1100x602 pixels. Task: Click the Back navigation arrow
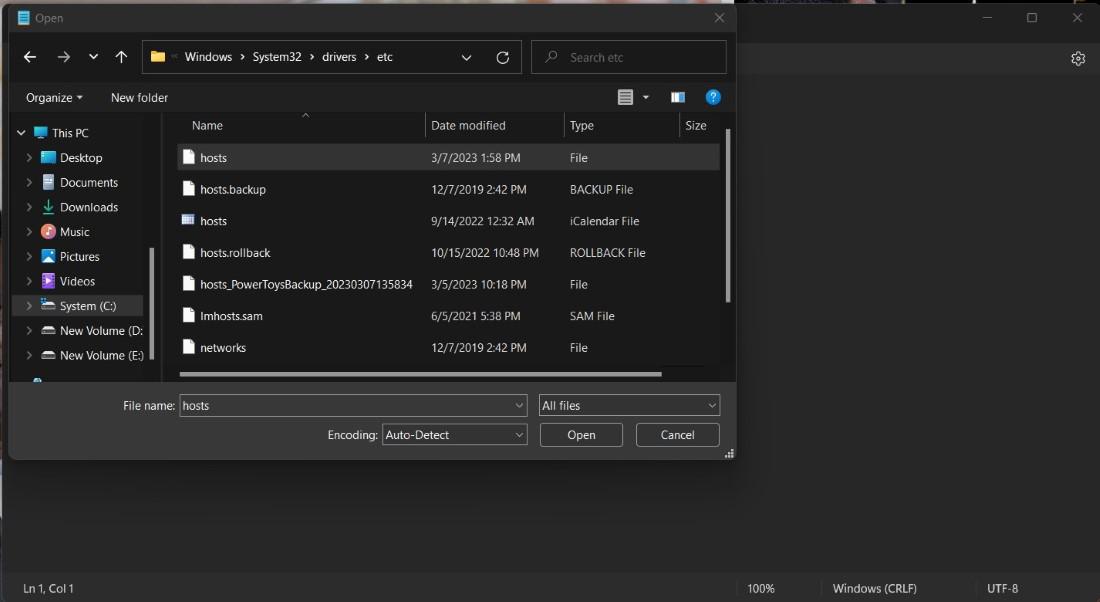pyautogui.click(x=30, y=57)
